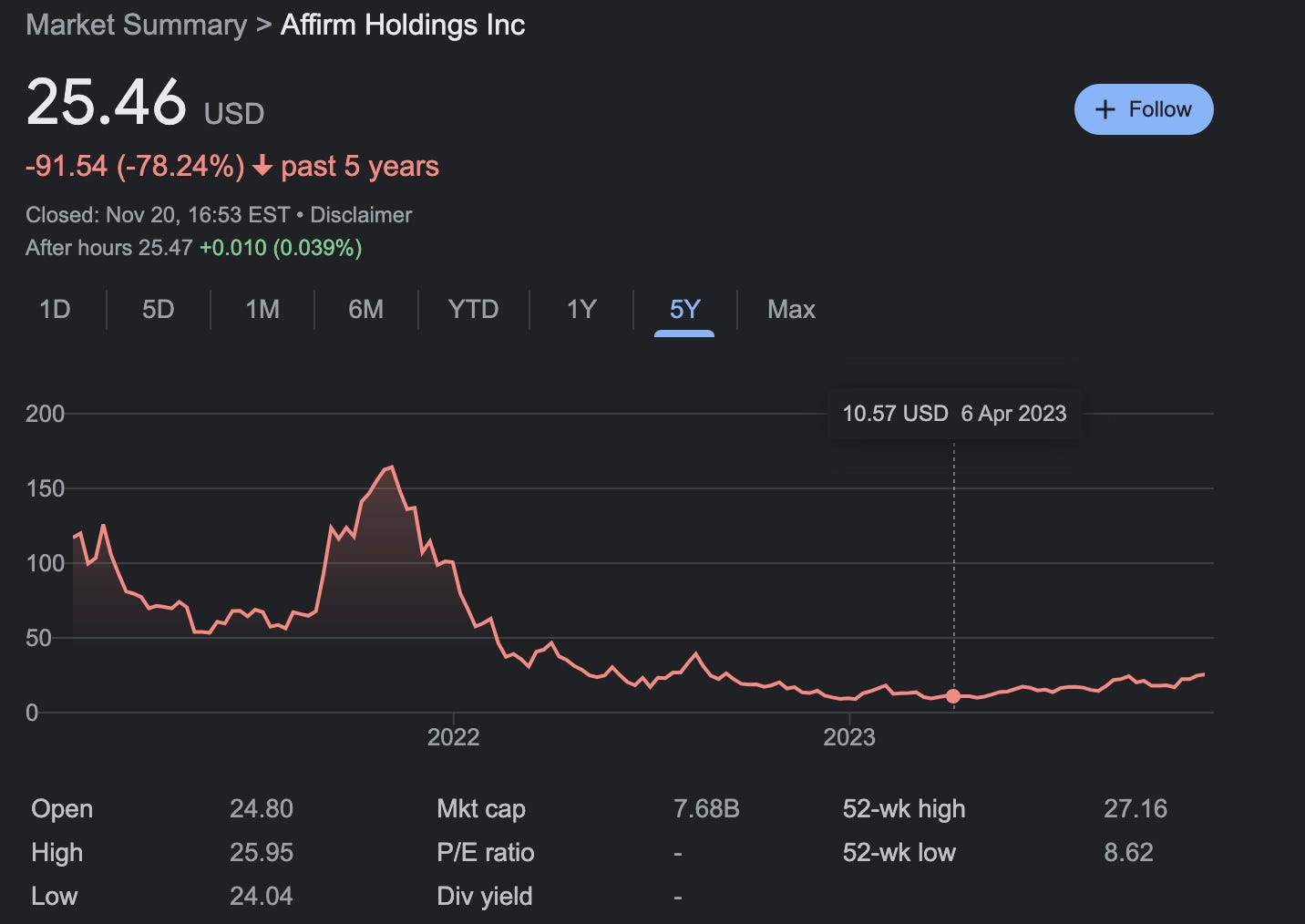
Task: Show the YTD chart range
Action: coord(473,310)
